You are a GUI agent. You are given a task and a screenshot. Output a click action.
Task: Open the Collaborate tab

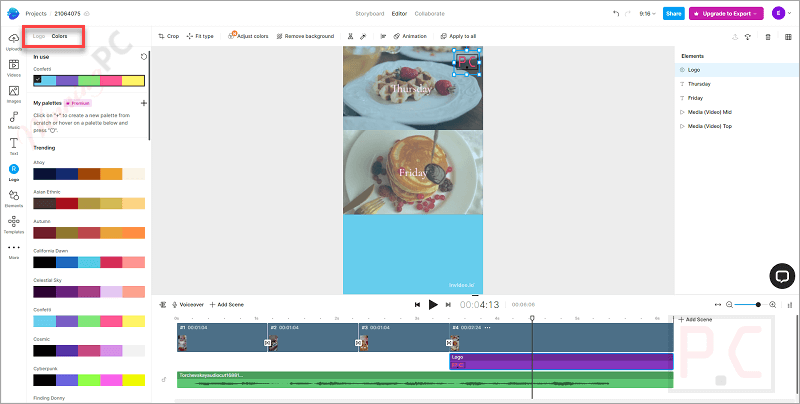point(430,14)
